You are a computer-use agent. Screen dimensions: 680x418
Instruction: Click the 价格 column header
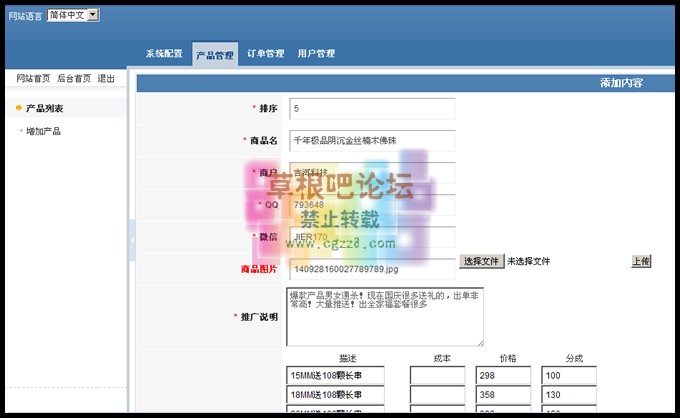pos(508,358)
